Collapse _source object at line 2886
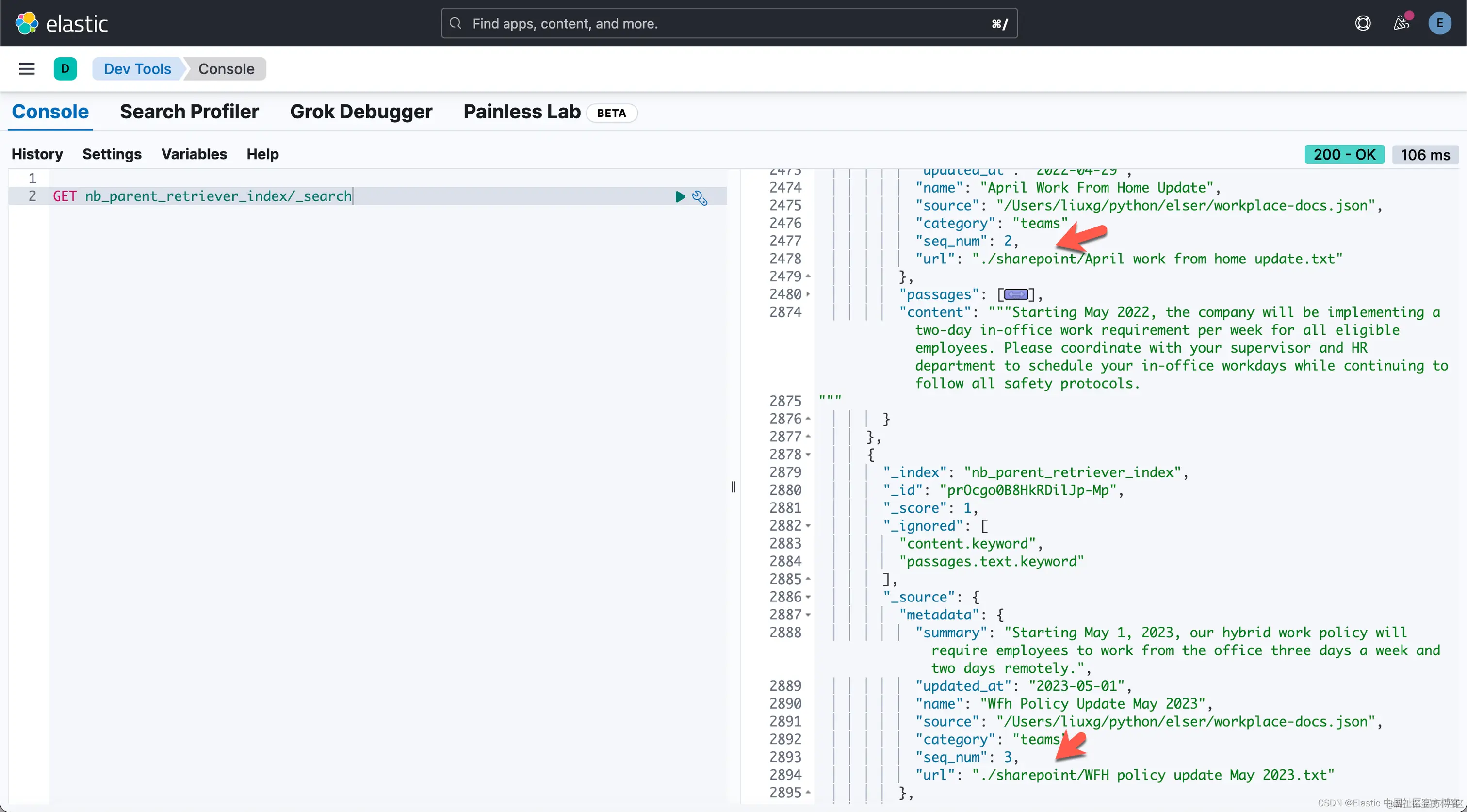Screen dimensions: 1467x812 point(808,597)
